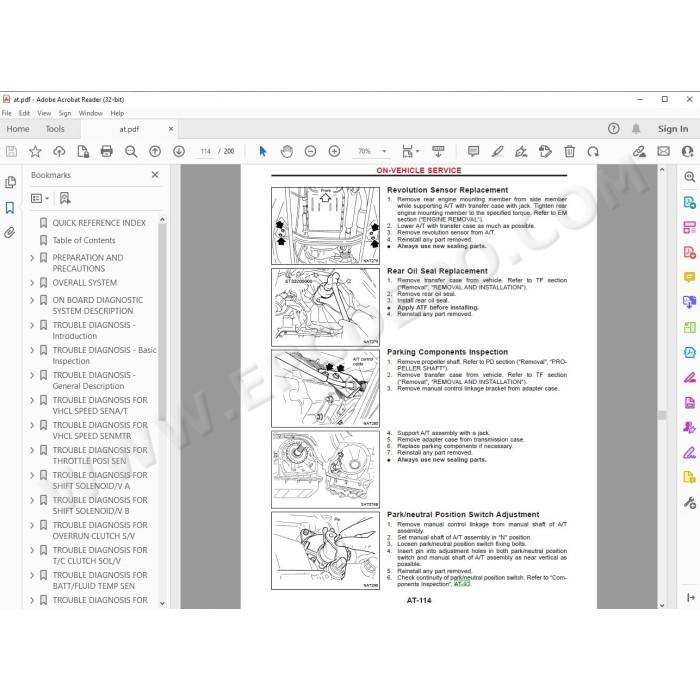Zoom out with minus icon

pyautogui.click(x=310, y=152)
